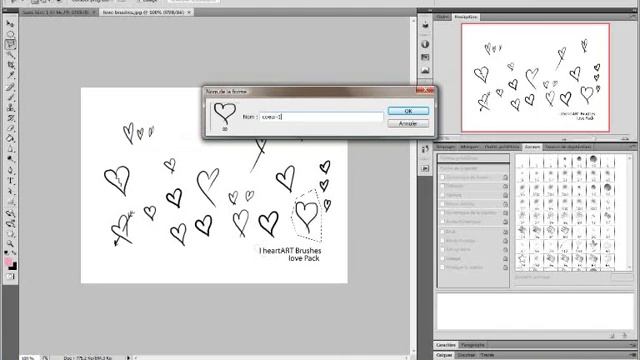The width and height of the screenshot is (640, 360).
Task: Click OK in brush name dialog
Action: (408, 111)
